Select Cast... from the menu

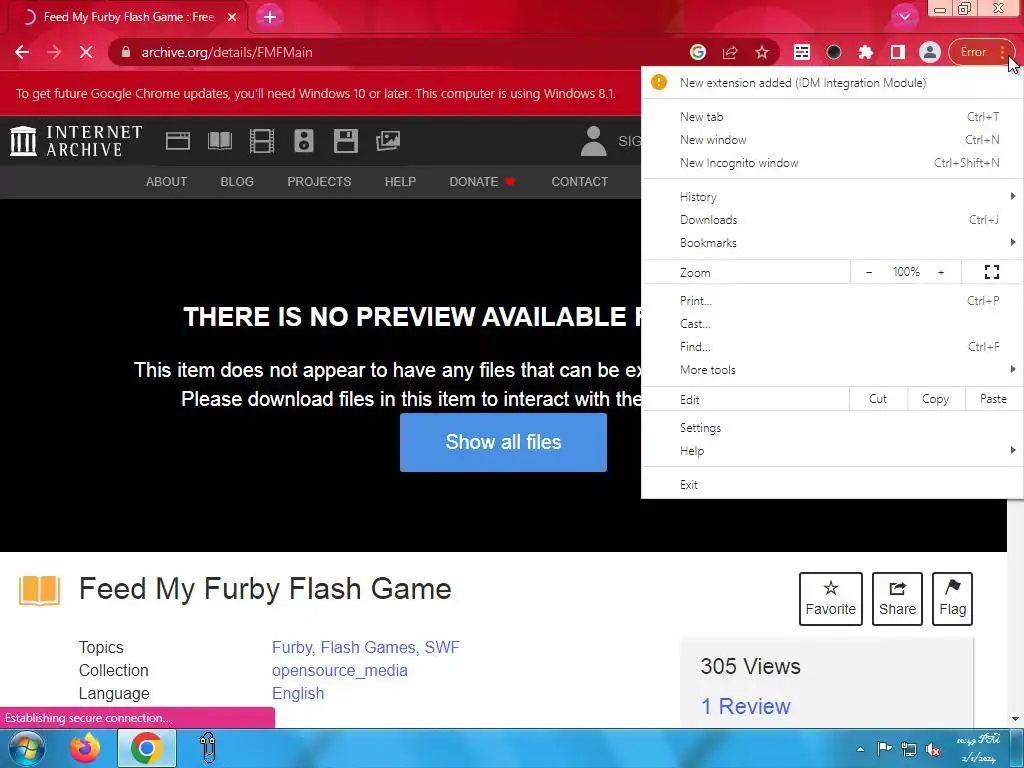tap(832, 324)
